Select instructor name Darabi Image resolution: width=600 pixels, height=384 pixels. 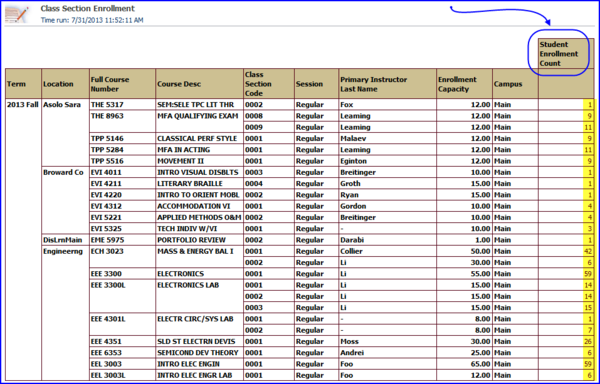click(352, 240)
